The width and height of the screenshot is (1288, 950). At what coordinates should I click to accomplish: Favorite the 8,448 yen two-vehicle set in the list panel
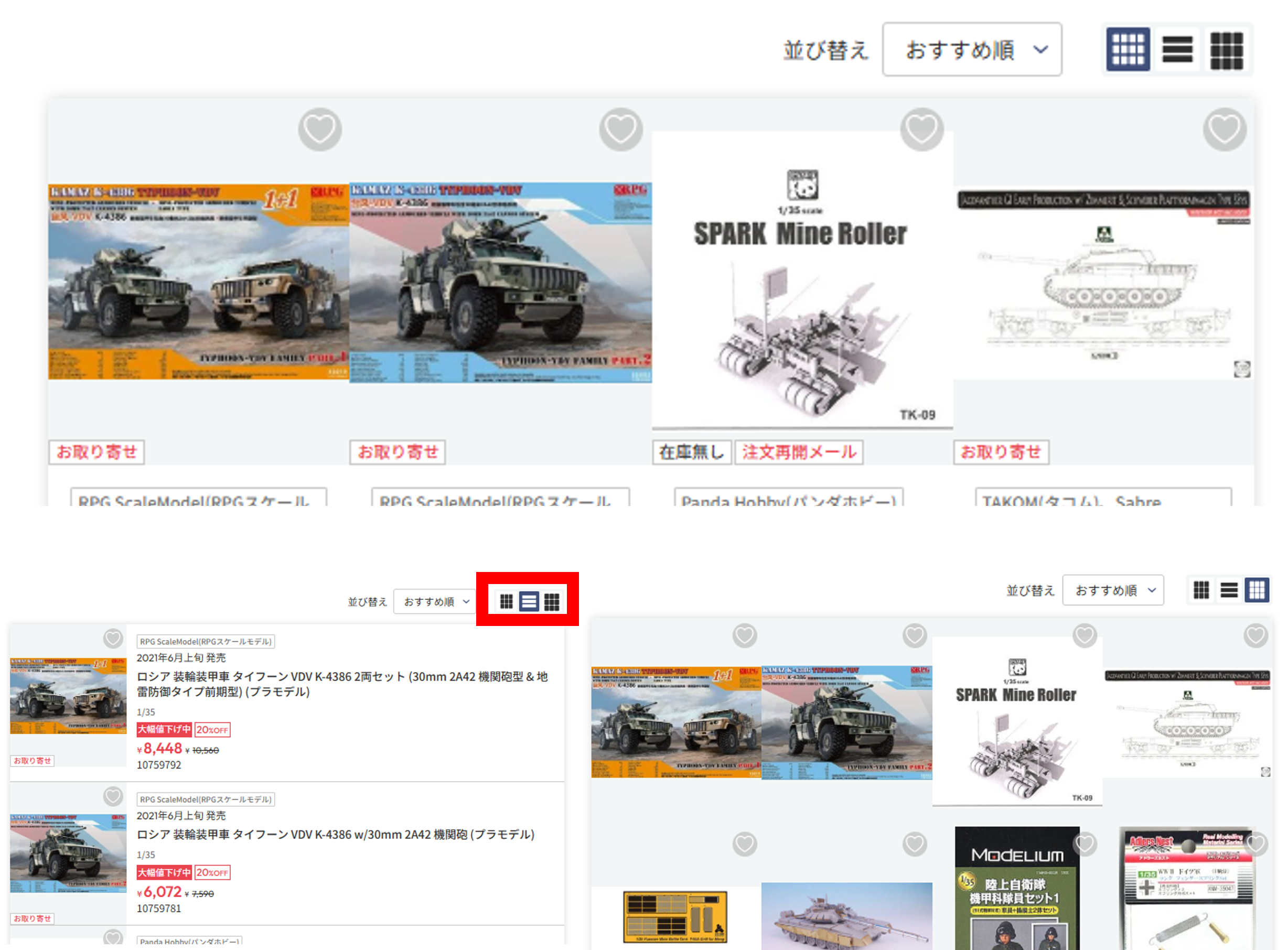pos(113,639)
